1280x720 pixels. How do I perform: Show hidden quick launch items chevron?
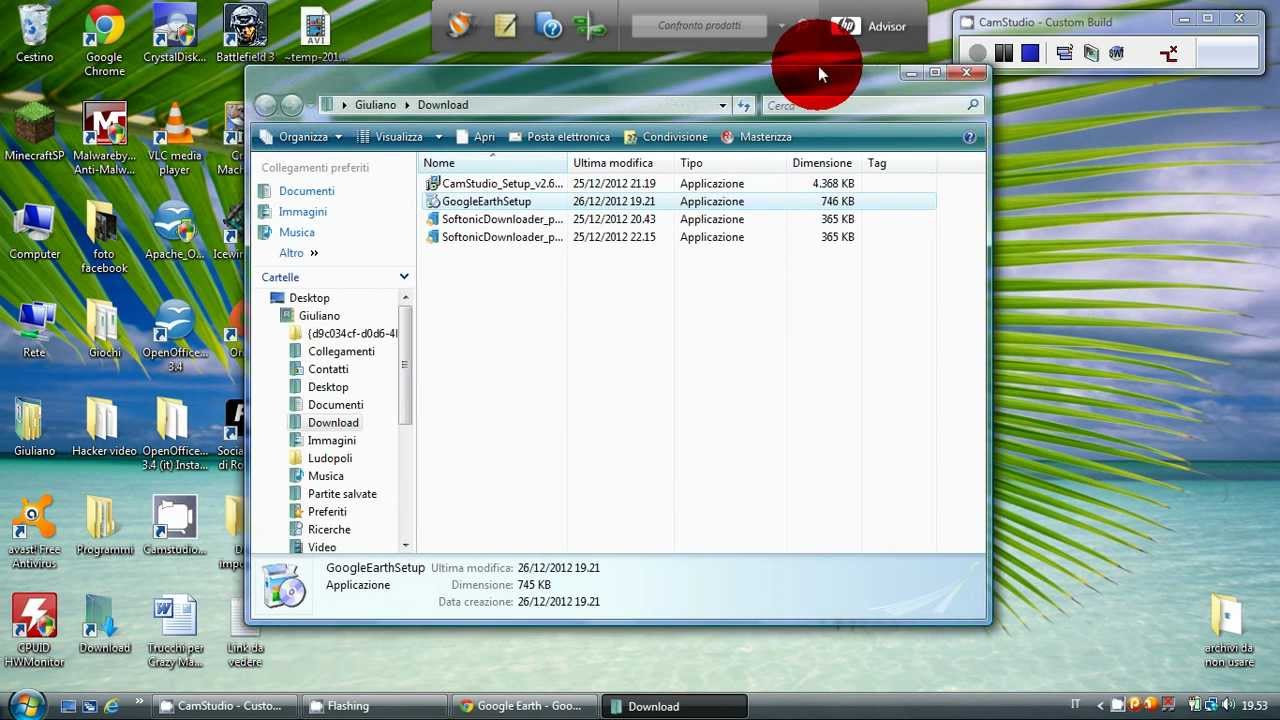139,701
